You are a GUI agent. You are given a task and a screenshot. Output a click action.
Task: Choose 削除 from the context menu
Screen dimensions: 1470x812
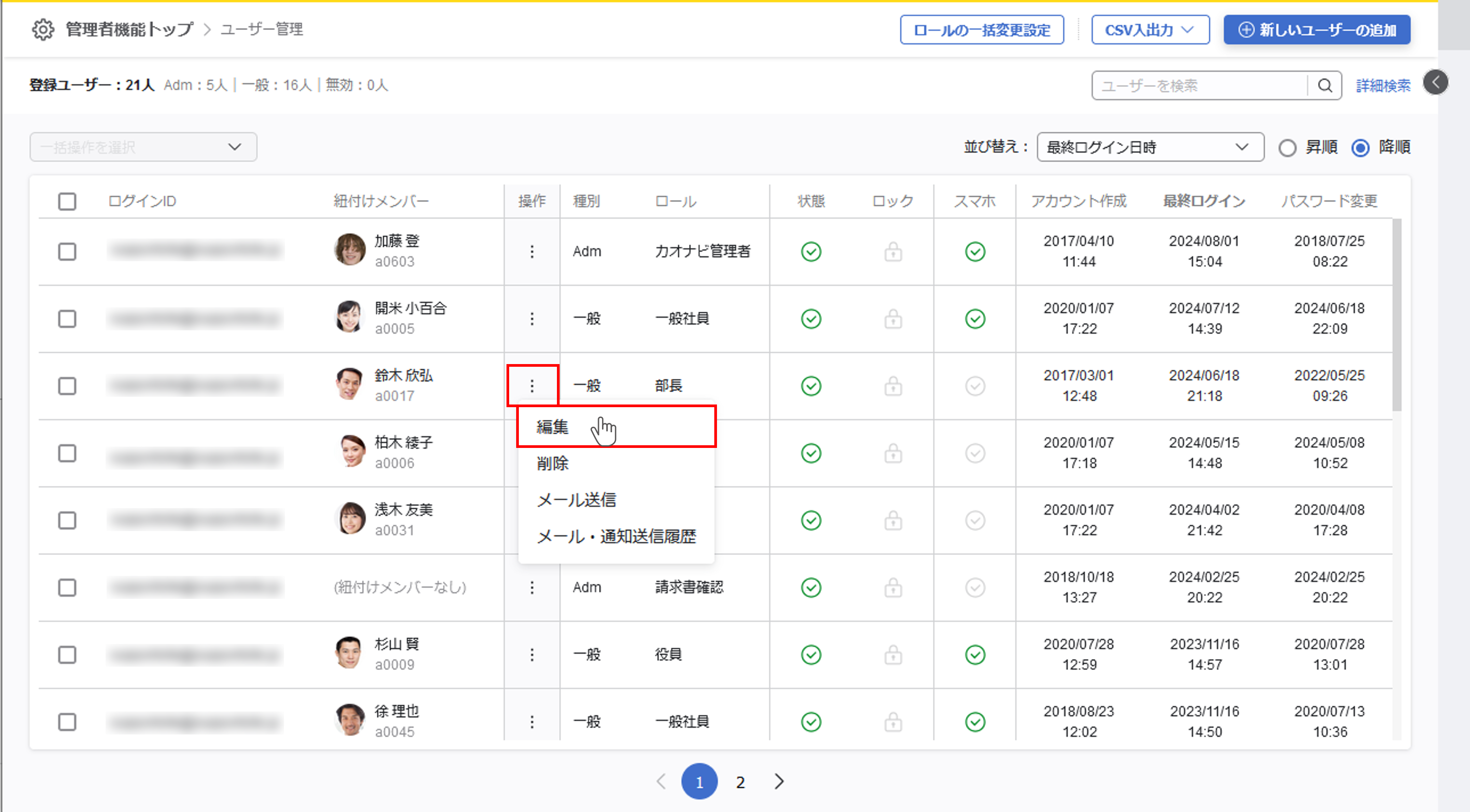tap(552, 463)
